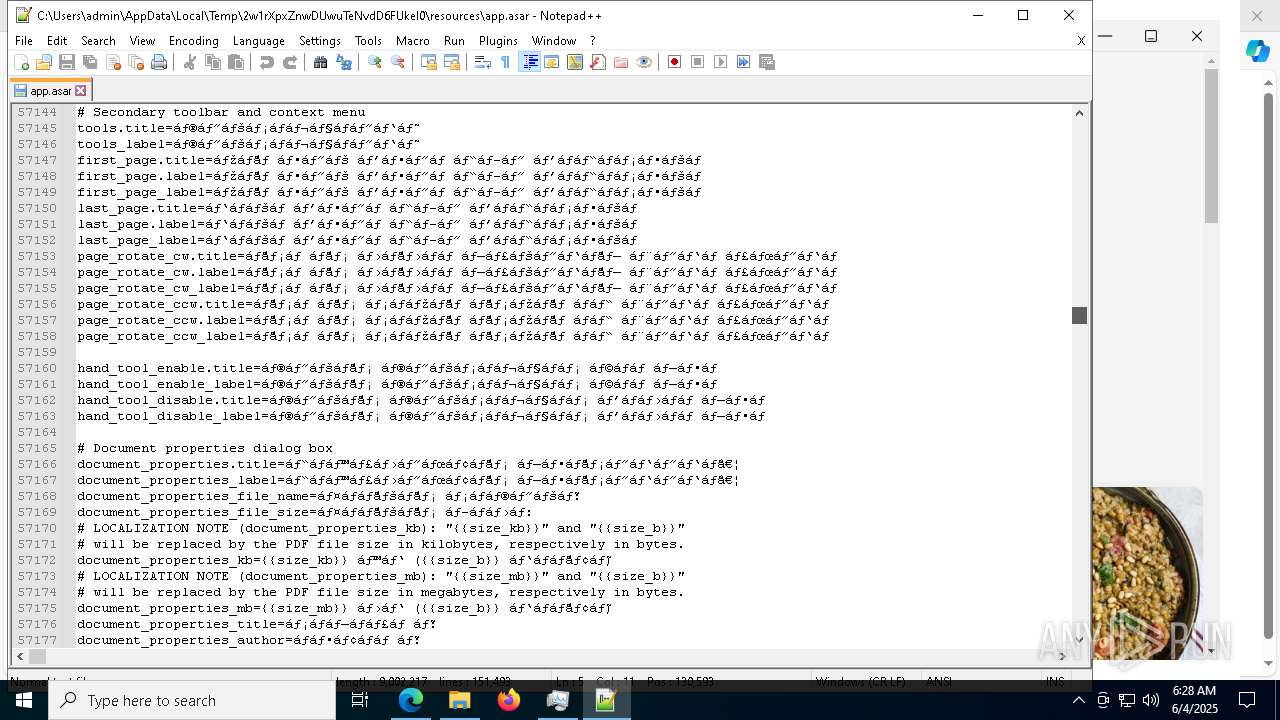Click the Paste toolbar icon

(x=236, y=62)
